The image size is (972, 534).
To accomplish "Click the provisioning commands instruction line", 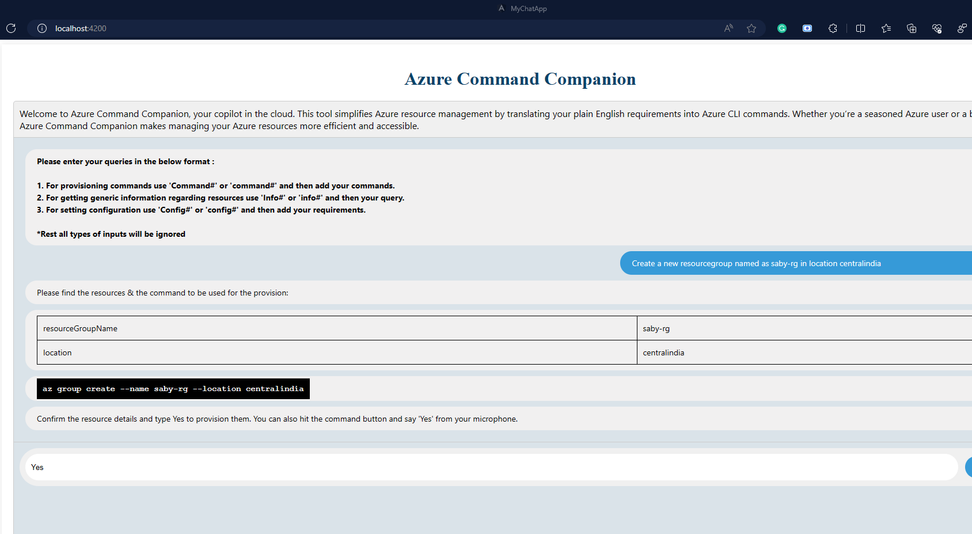I will coord(216,185).
